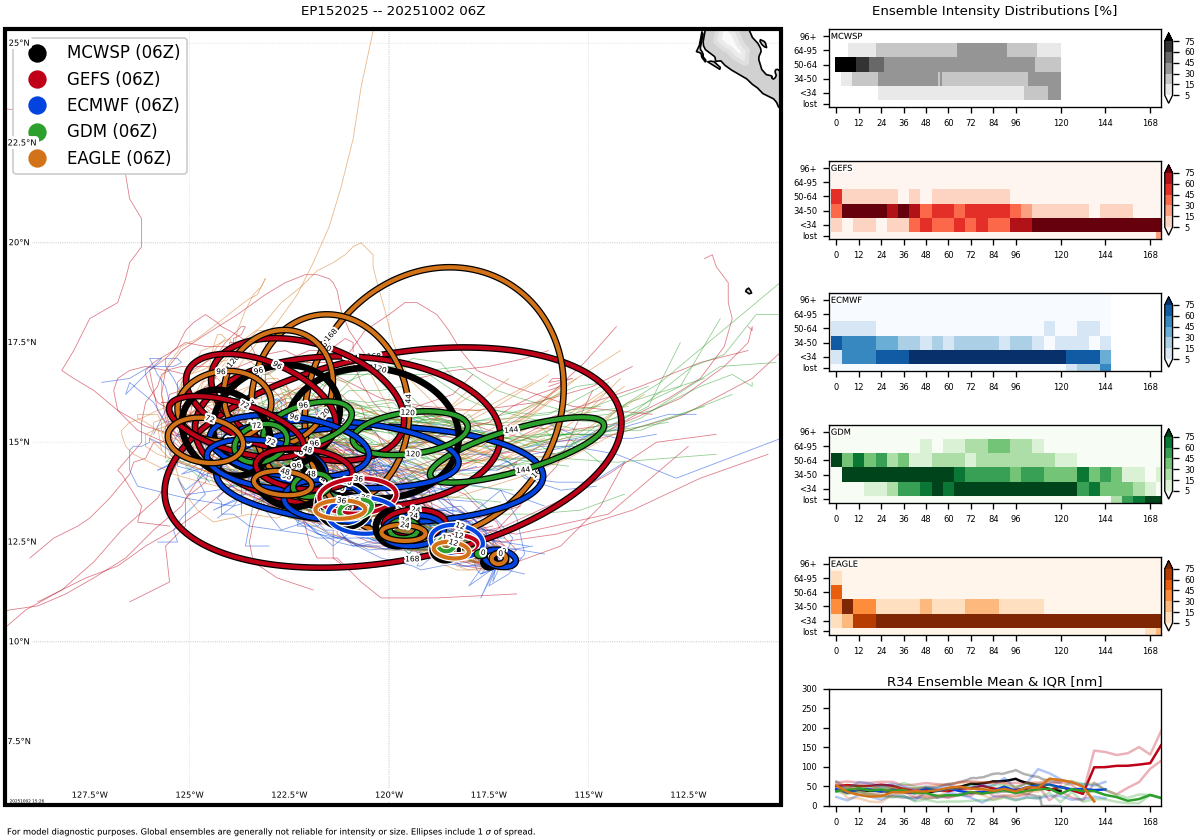
Task: Click the grayscale colorbar beside the MCWSP panel
Action: click(1168, 67)
